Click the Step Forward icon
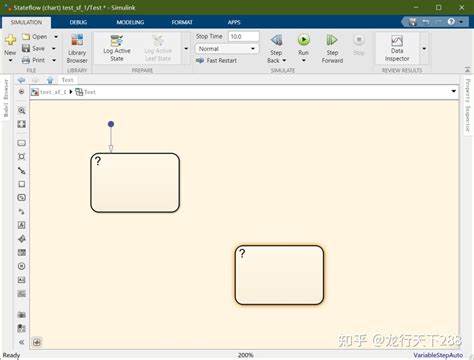The width and height of the screenshot is (474, 360). coord(332,40)
